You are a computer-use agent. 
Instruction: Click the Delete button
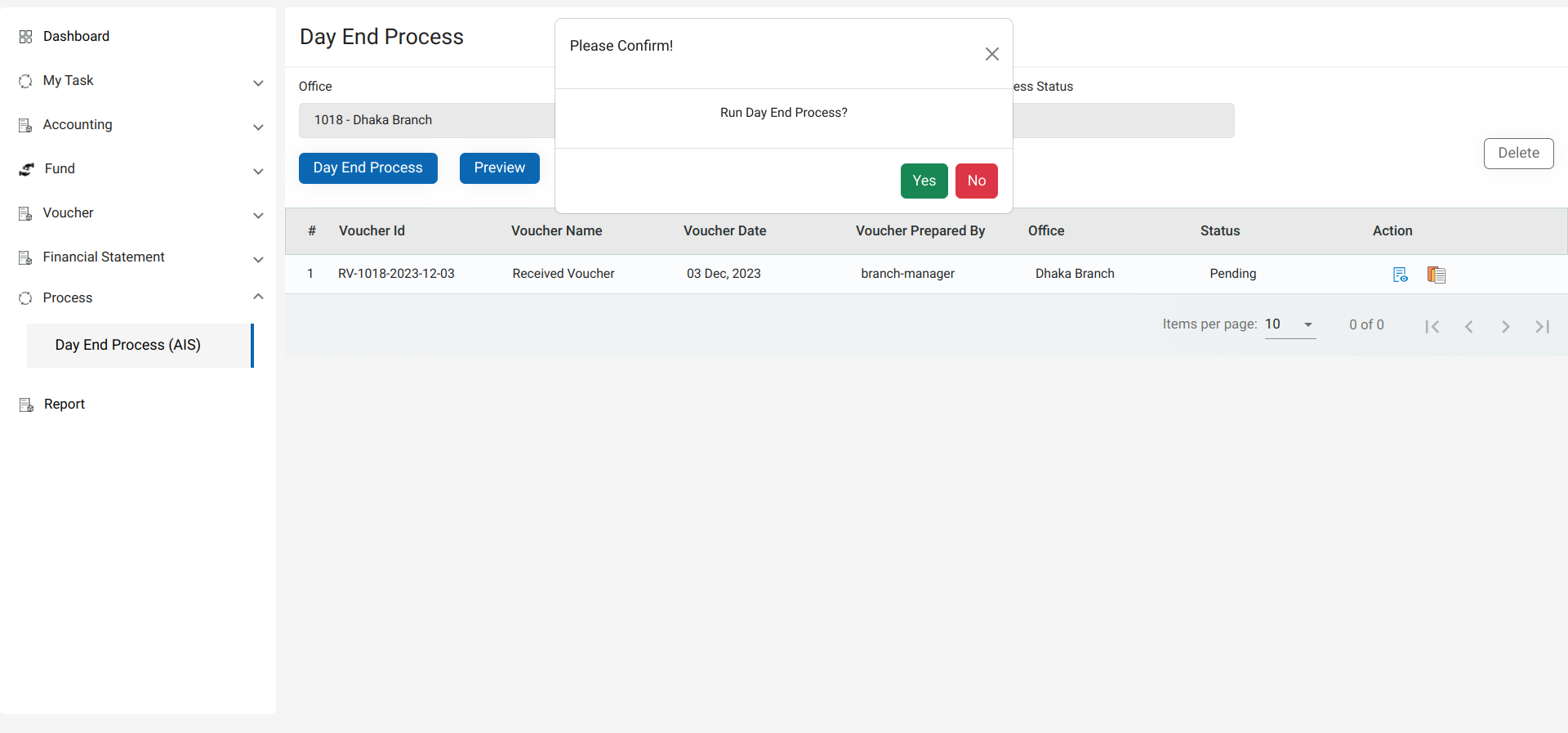(x=1518, y=154)
